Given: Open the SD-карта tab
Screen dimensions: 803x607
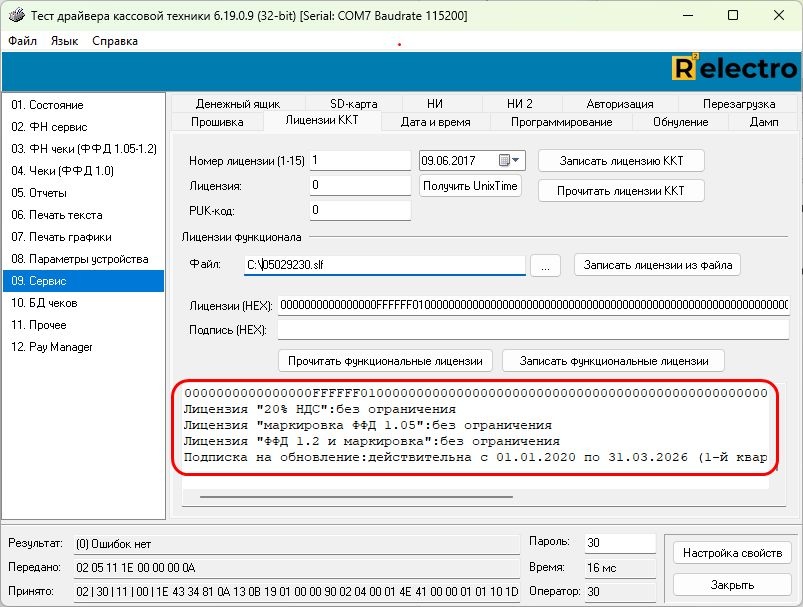Looking at the screenshot, I should click(x=354, y=104).
